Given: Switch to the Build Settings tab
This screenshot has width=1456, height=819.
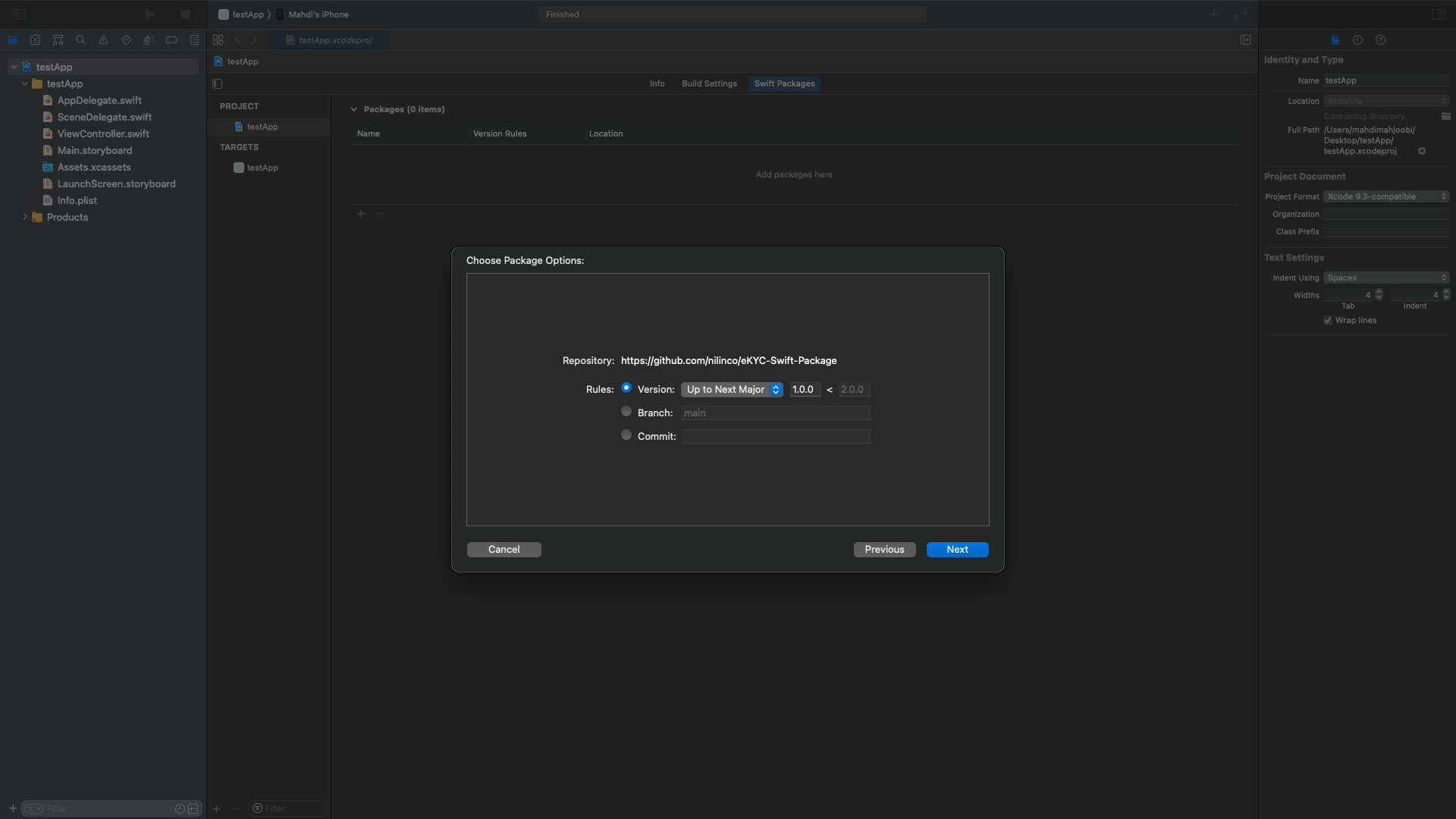Looking at the screenshot, I should (709, 84).
